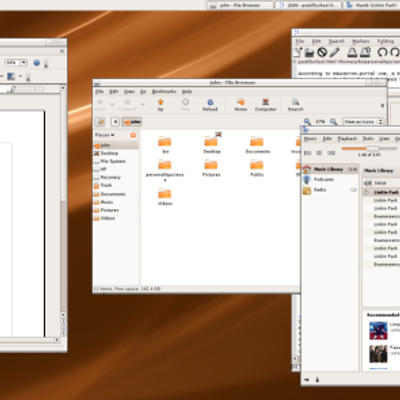Open Search in File Browser toolbar
400x400 pixels.
(295, 105)
